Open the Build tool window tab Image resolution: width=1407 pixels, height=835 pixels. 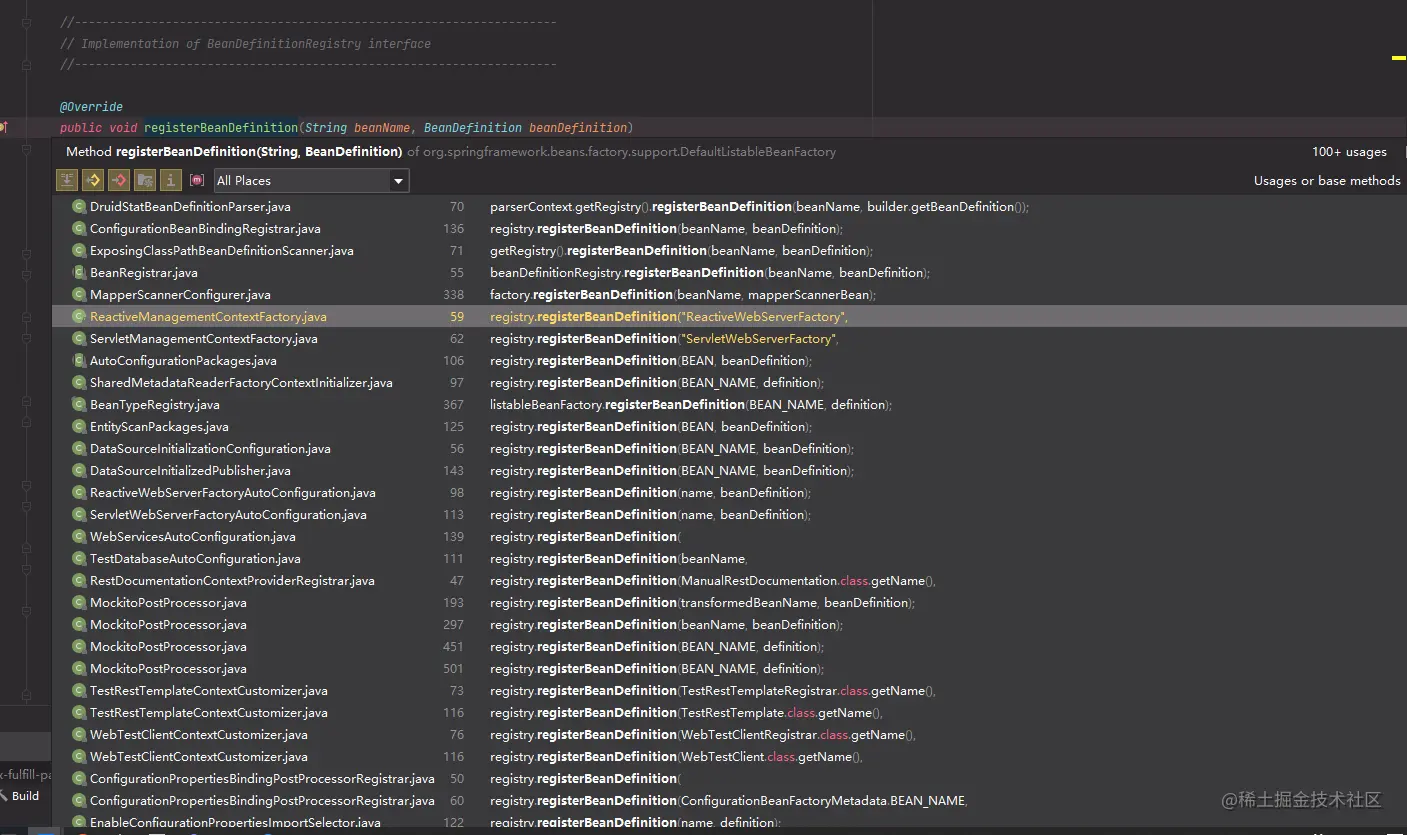[25, 796]
